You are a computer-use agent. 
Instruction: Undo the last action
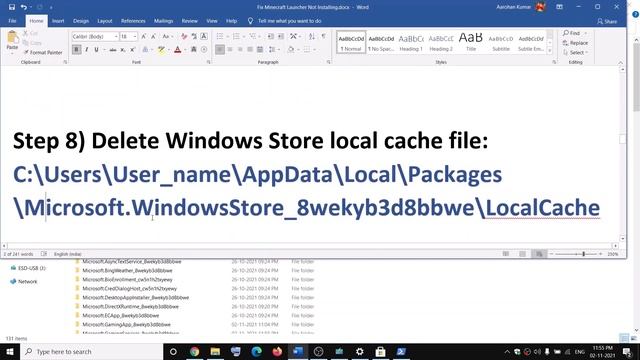(x=24, y=7)
